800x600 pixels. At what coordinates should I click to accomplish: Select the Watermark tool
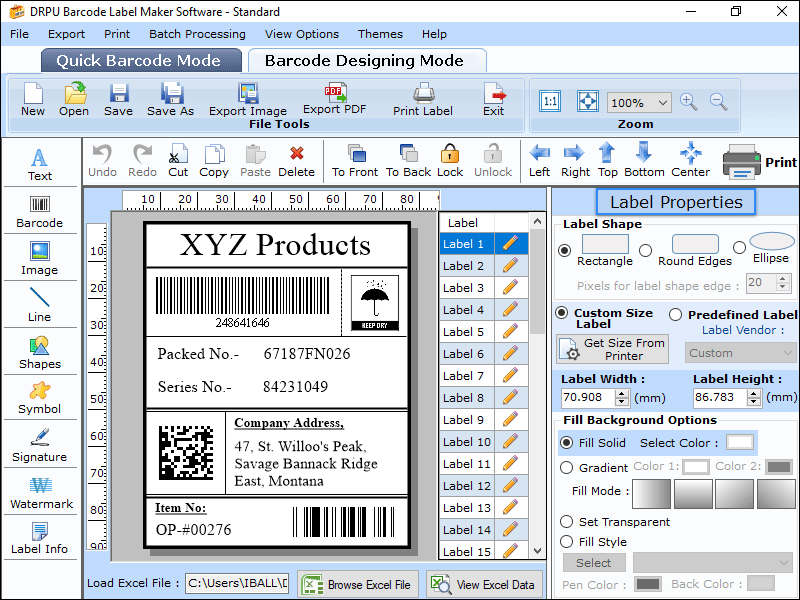tap(41, 493)
